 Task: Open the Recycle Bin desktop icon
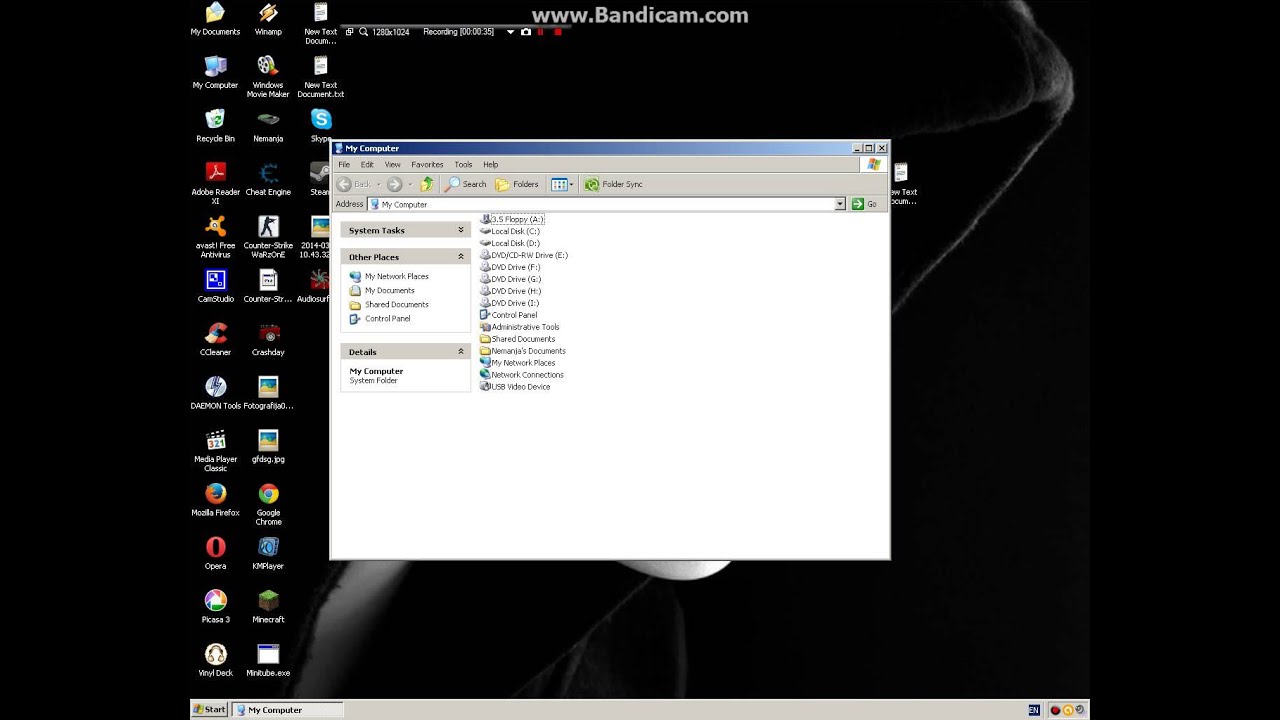[215, 126]
